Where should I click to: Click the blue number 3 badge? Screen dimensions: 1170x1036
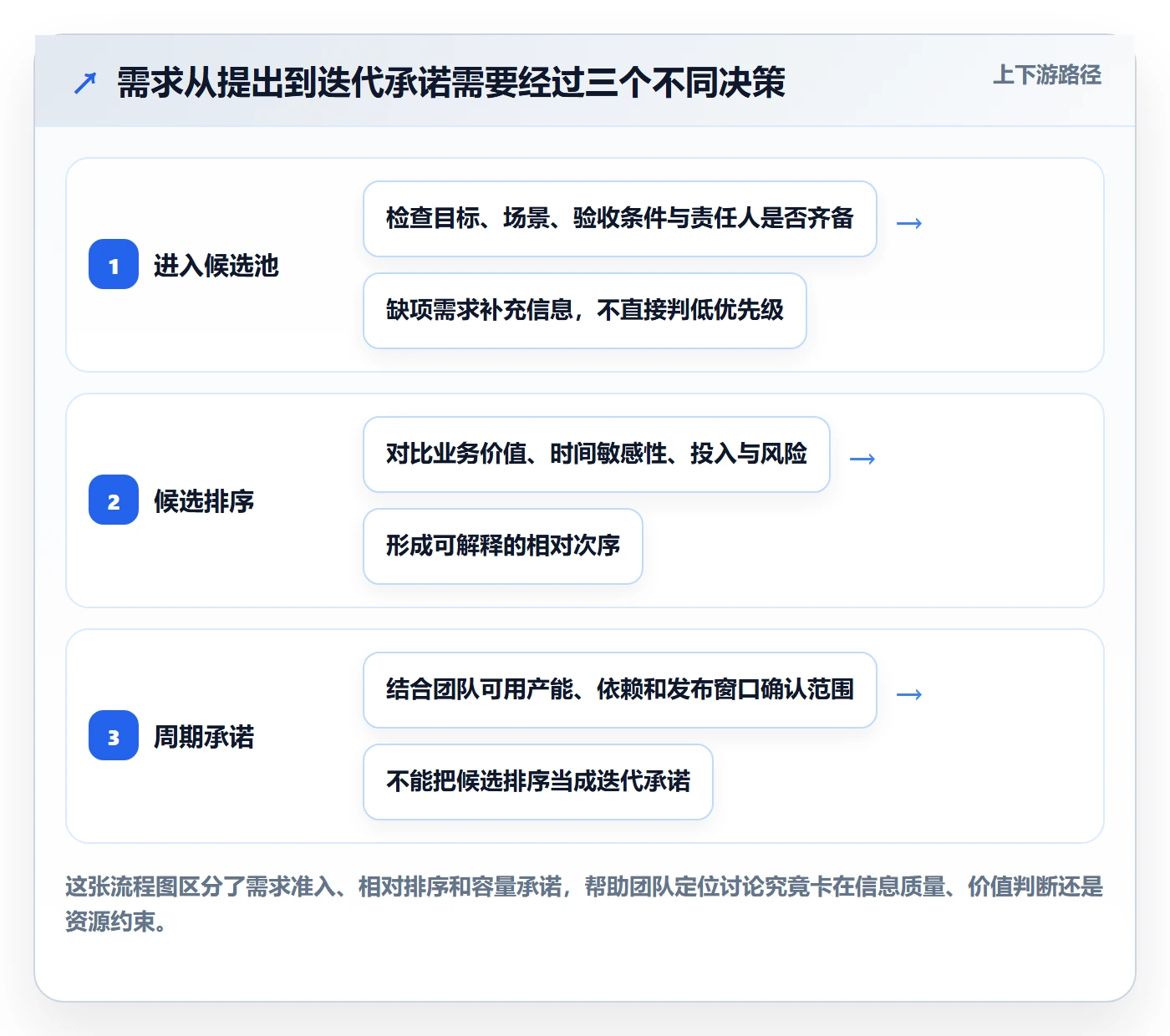(114, 736)
